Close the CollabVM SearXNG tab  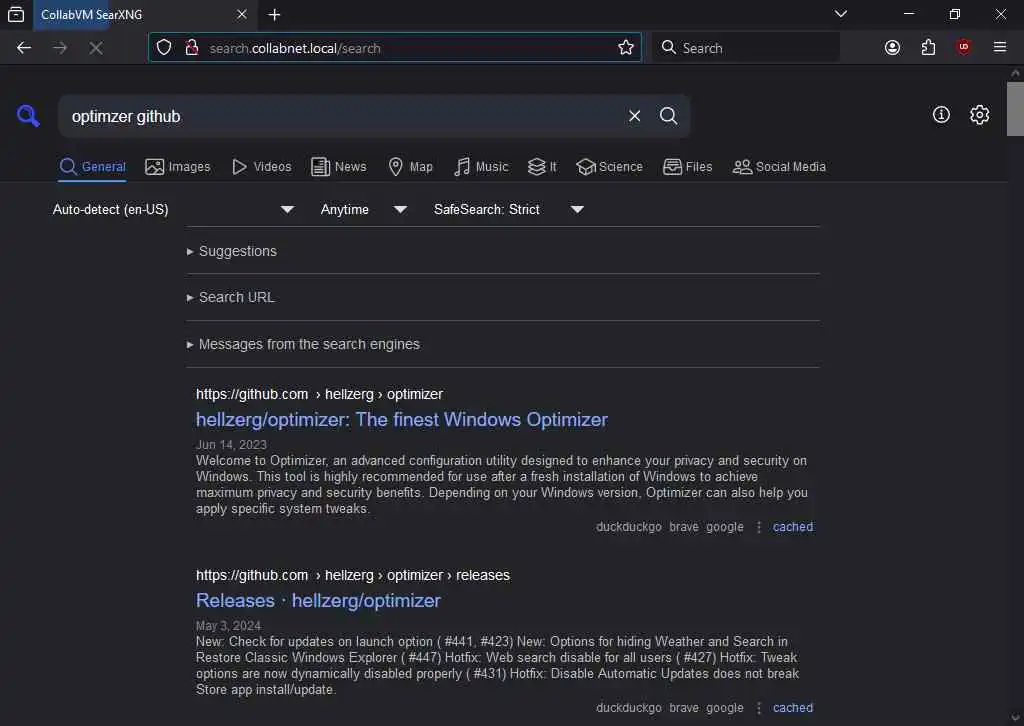pos(242,14)
